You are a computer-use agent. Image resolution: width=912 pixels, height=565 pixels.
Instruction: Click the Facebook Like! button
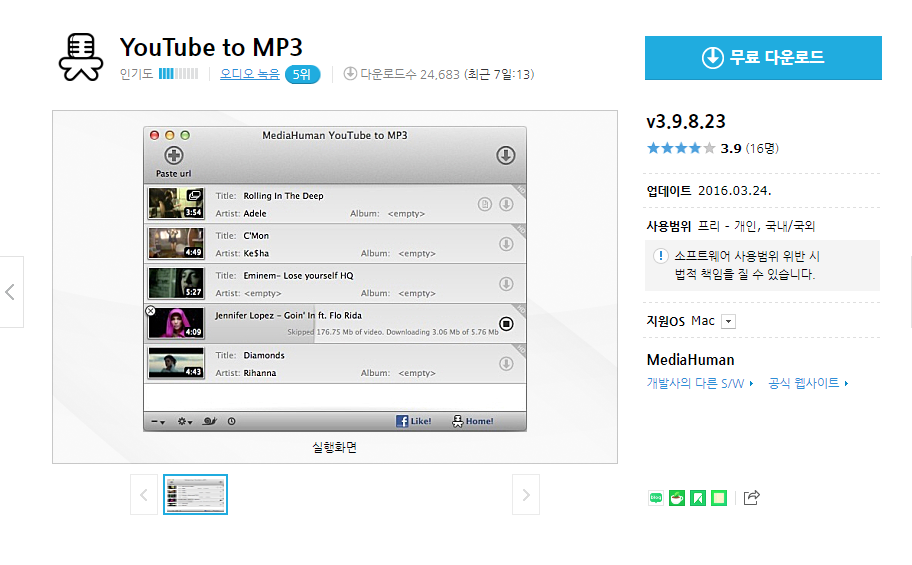pyautogui.click(x=414, y=421)
